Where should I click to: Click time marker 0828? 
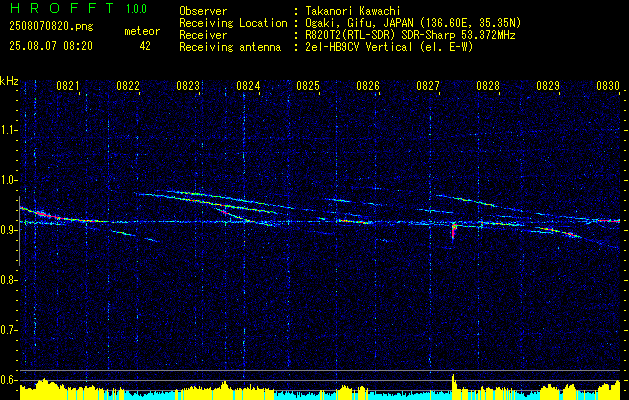488,86
